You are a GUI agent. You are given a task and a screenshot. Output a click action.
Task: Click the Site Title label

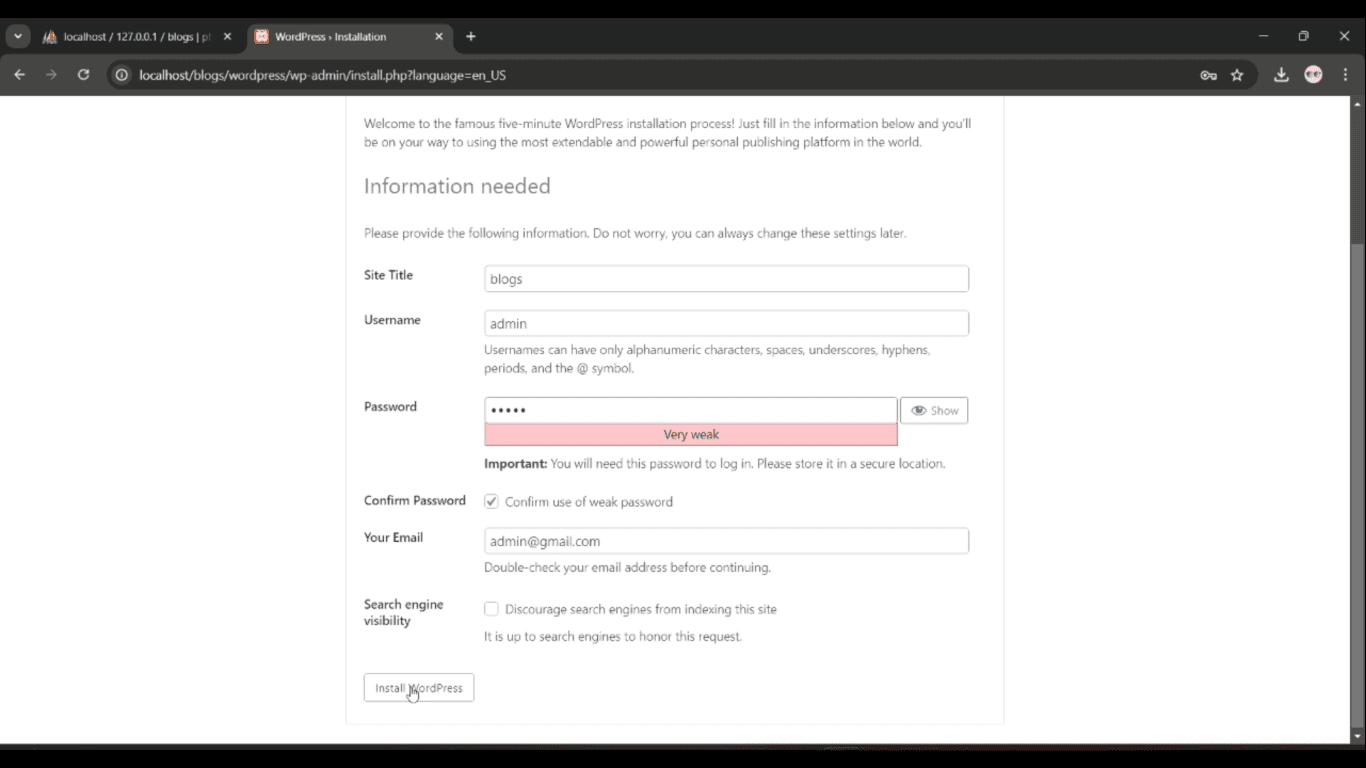click(388, 275)
